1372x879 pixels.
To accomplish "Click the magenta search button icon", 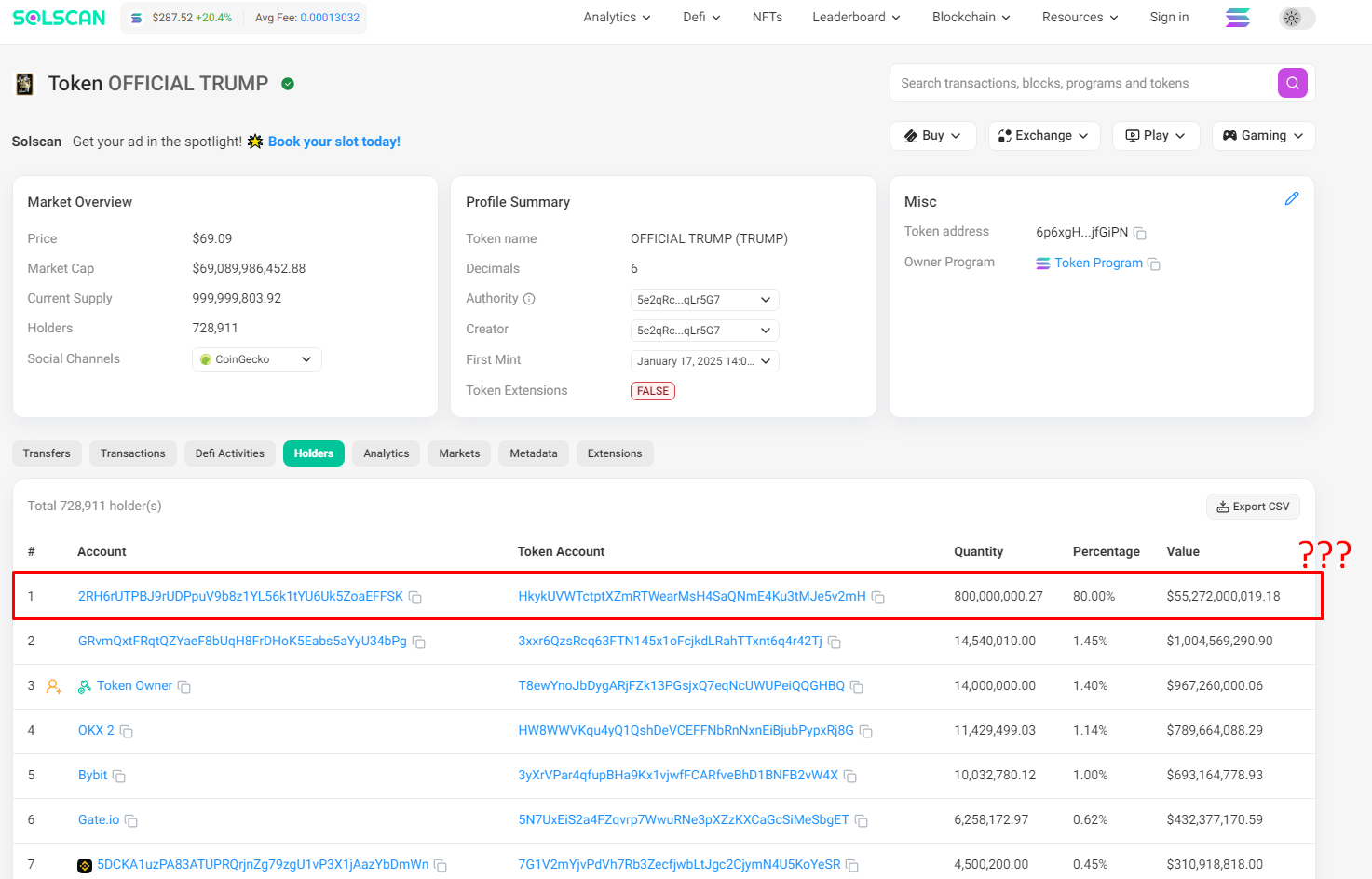I will point(1292,83).
